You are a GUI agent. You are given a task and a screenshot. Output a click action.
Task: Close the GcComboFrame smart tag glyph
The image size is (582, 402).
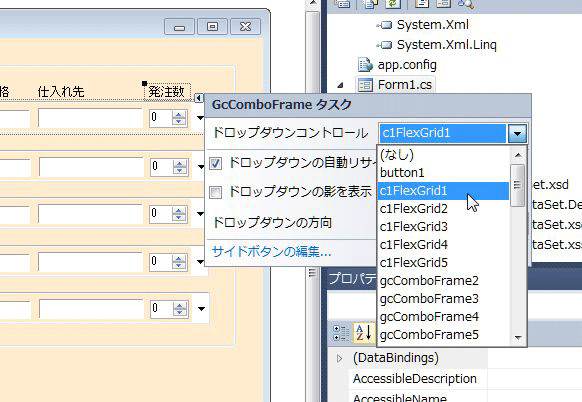199,98
